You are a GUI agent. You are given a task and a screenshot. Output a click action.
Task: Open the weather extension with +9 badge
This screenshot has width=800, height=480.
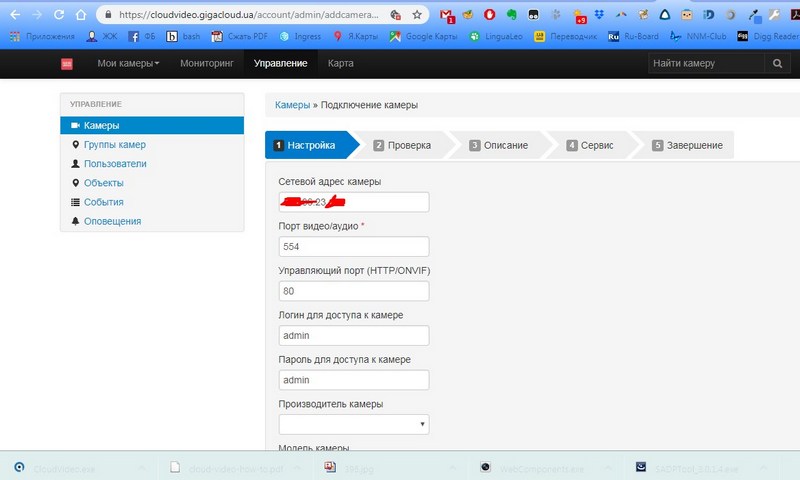click(x=579, y=16)
